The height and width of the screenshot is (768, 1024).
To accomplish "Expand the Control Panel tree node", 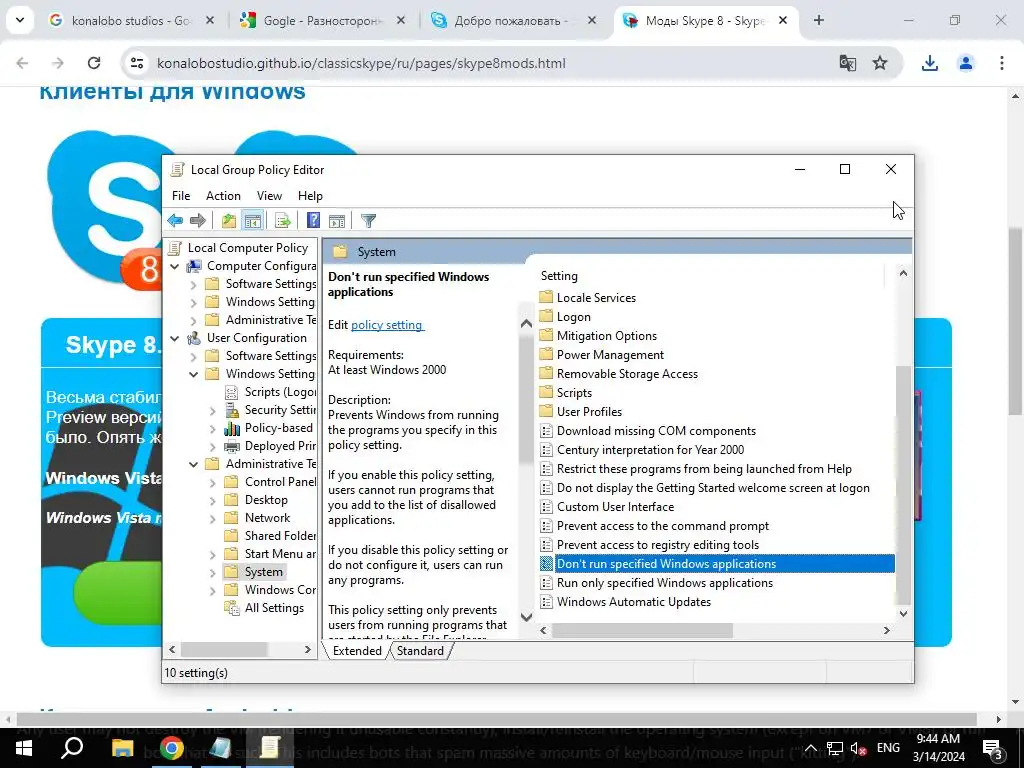I will (212, 483).
